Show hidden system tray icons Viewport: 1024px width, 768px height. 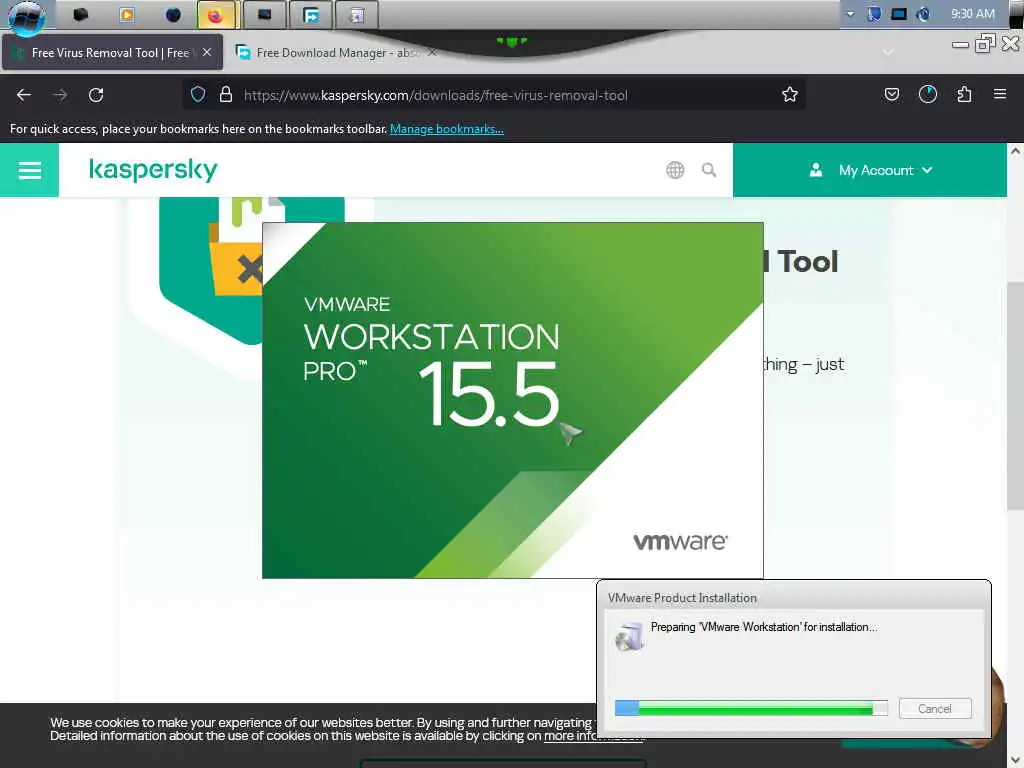click(850, 14)
